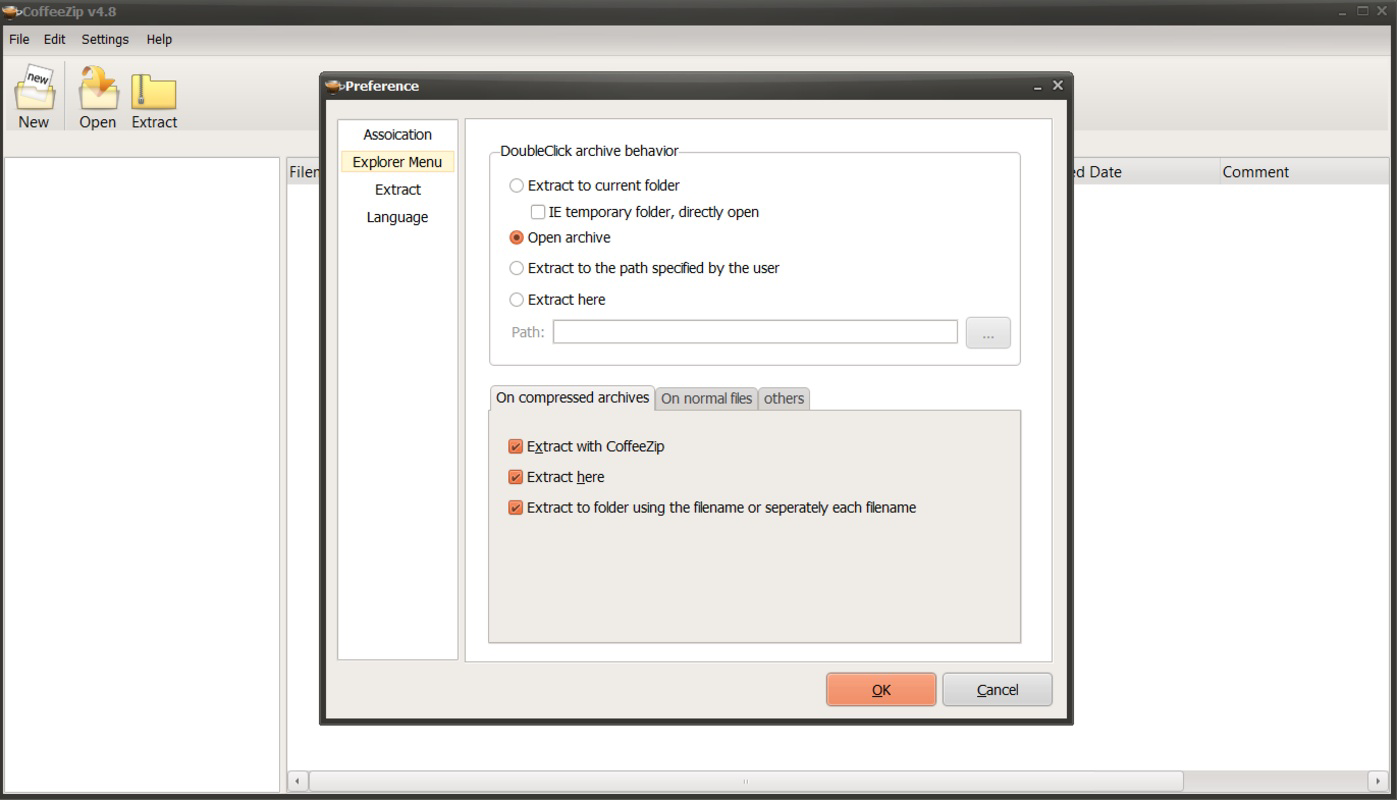
Task: Select Explorer Menu in the preference list
Action: [x=398, y=162]
